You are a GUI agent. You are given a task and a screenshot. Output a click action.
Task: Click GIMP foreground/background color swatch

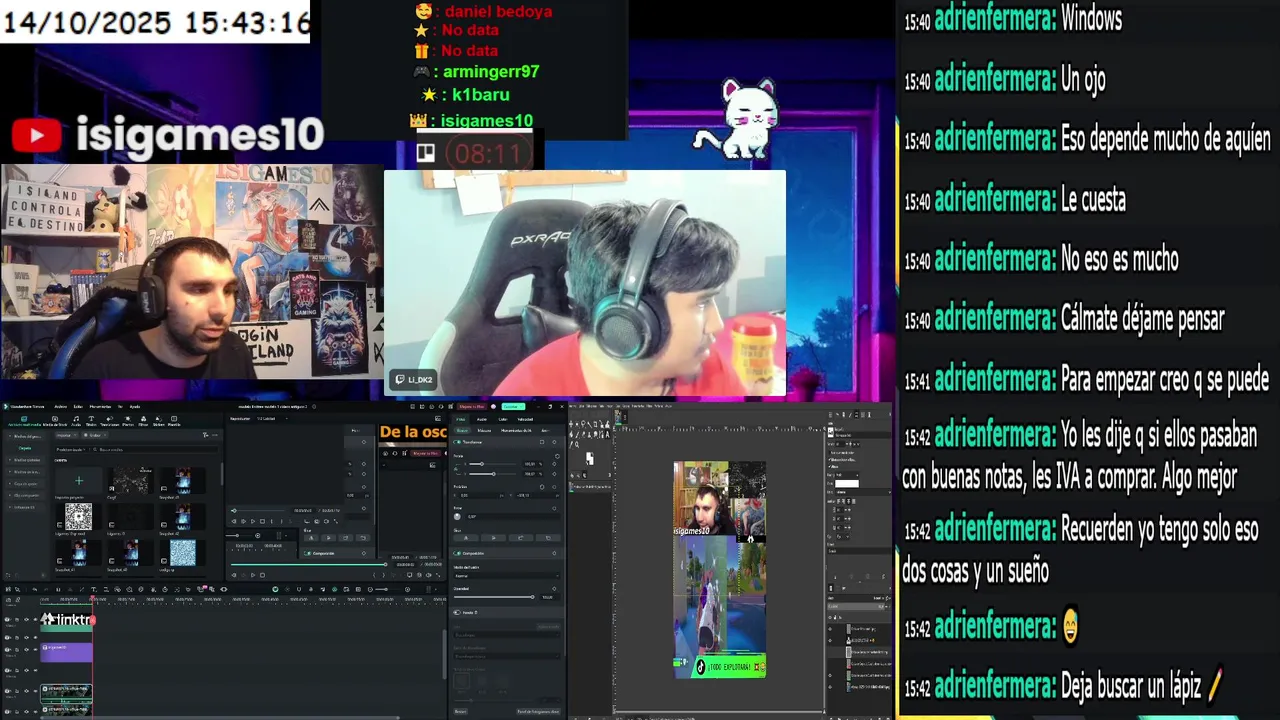click(590, 458)
